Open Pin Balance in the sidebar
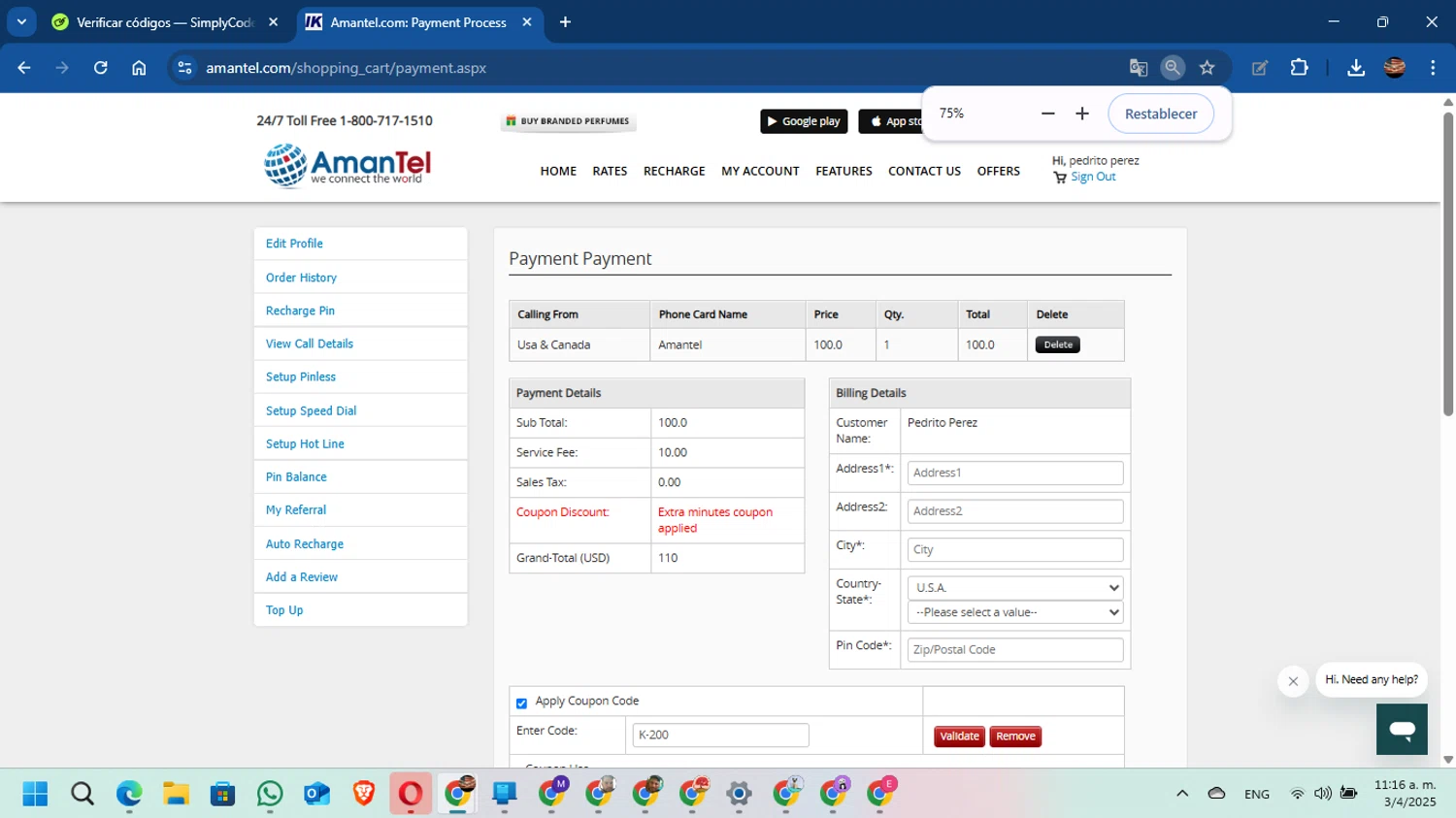Viewport: 1456px width, 818px height. click(296, 476)
